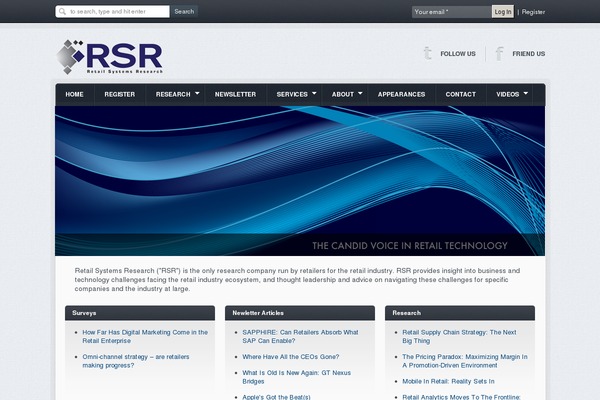
Task: Expand the RESEARCH dropdown arrow
Action: tap(197, 93)
